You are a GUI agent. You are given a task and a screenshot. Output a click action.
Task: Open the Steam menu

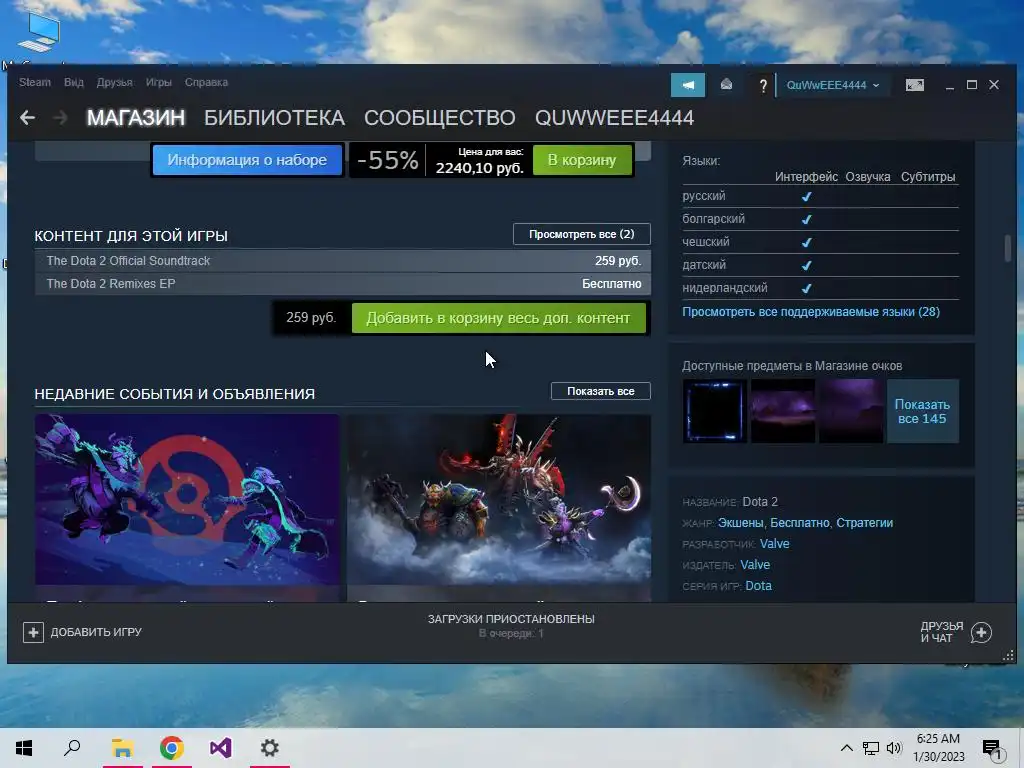pyautogui.click(x=35, y=82)
